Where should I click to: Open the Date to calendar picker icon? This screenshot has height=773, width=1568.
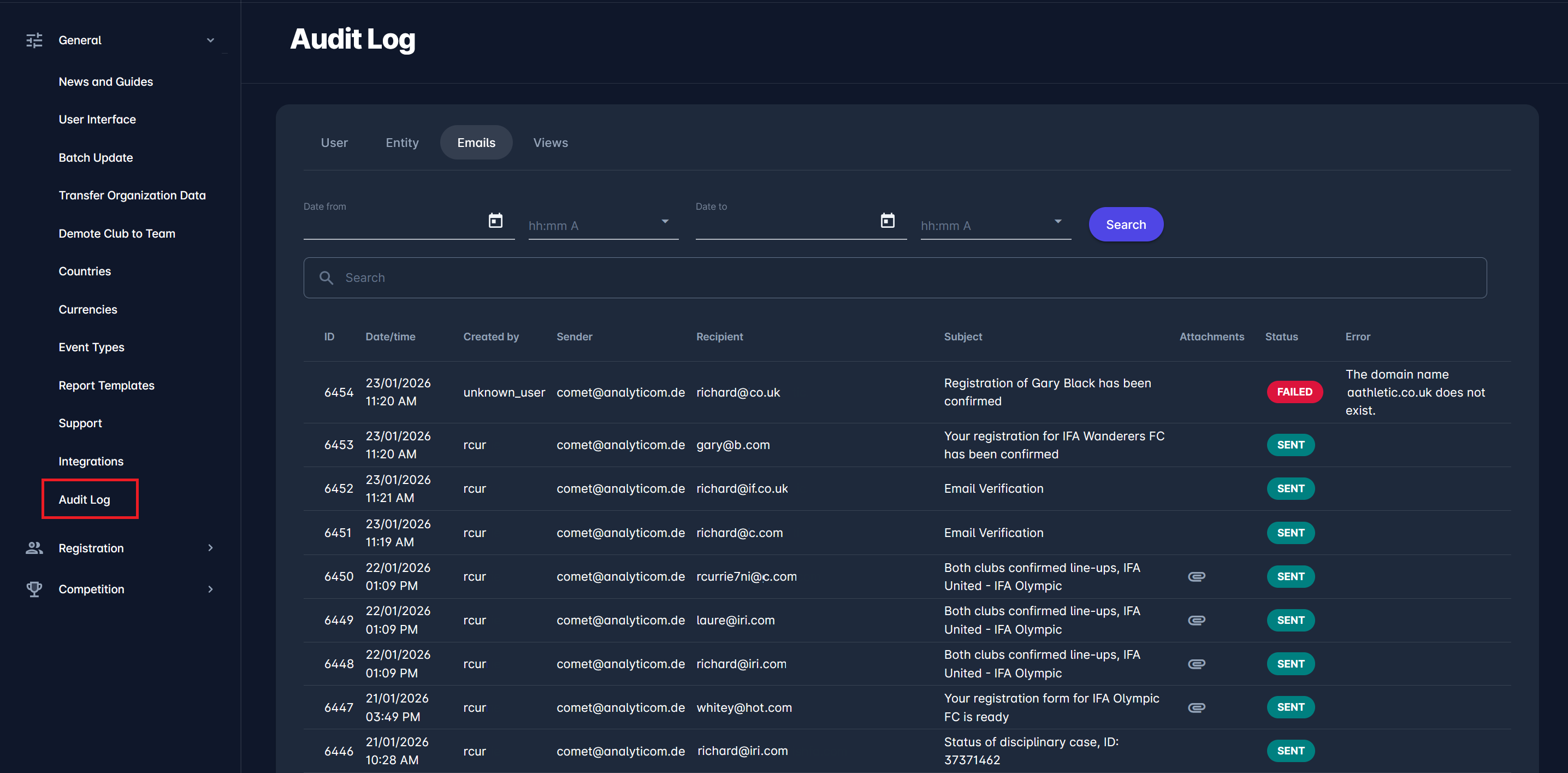click(887, 220)
